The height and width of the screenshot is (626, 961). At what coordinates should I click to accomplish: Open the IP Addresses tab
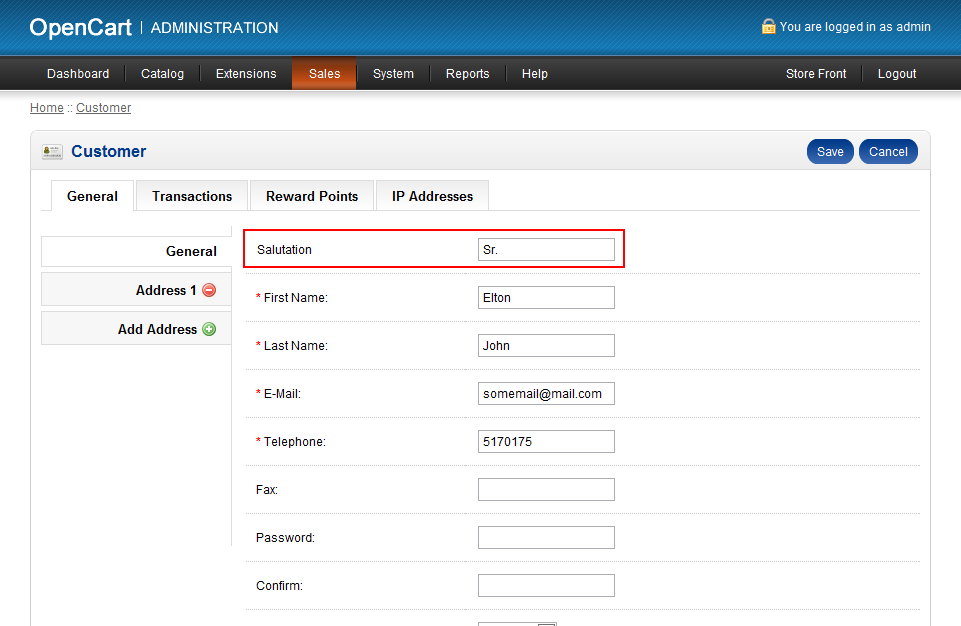(431, 196)
